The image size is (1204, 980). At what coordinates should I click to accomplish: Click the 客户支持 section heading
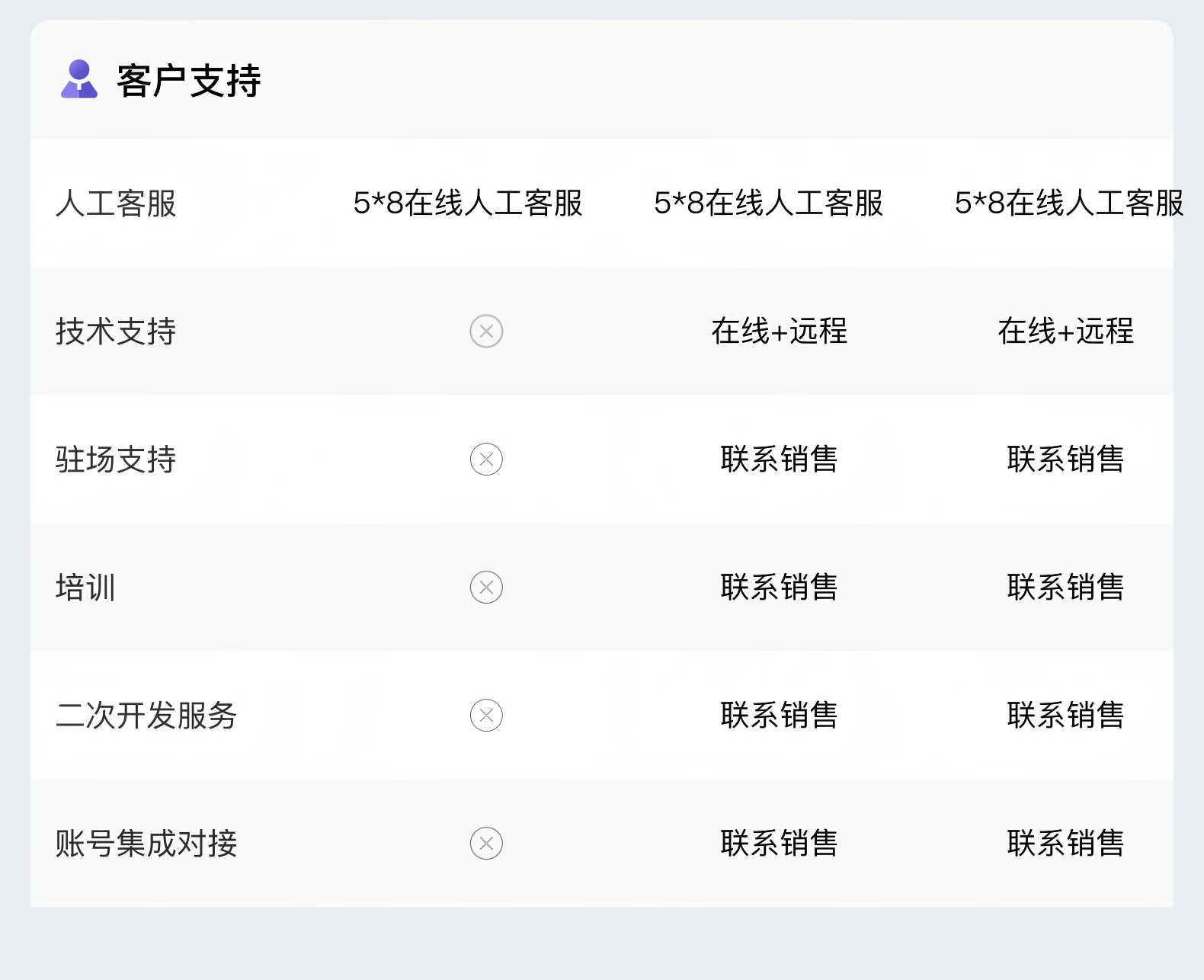(x=188, y=81)
